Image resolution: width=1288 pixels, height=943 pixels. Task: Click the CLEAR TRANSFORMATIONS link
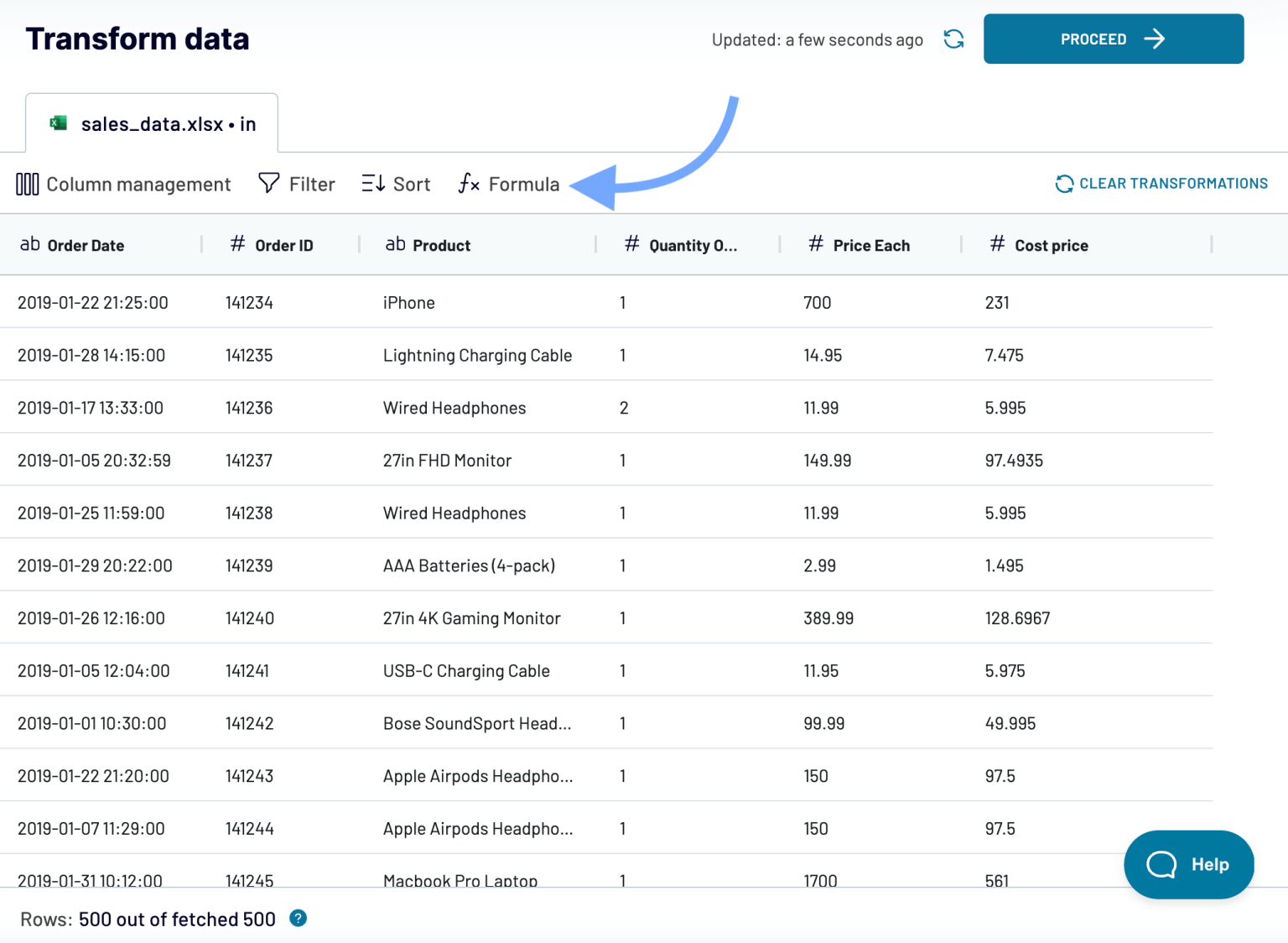pos(1172,183)
